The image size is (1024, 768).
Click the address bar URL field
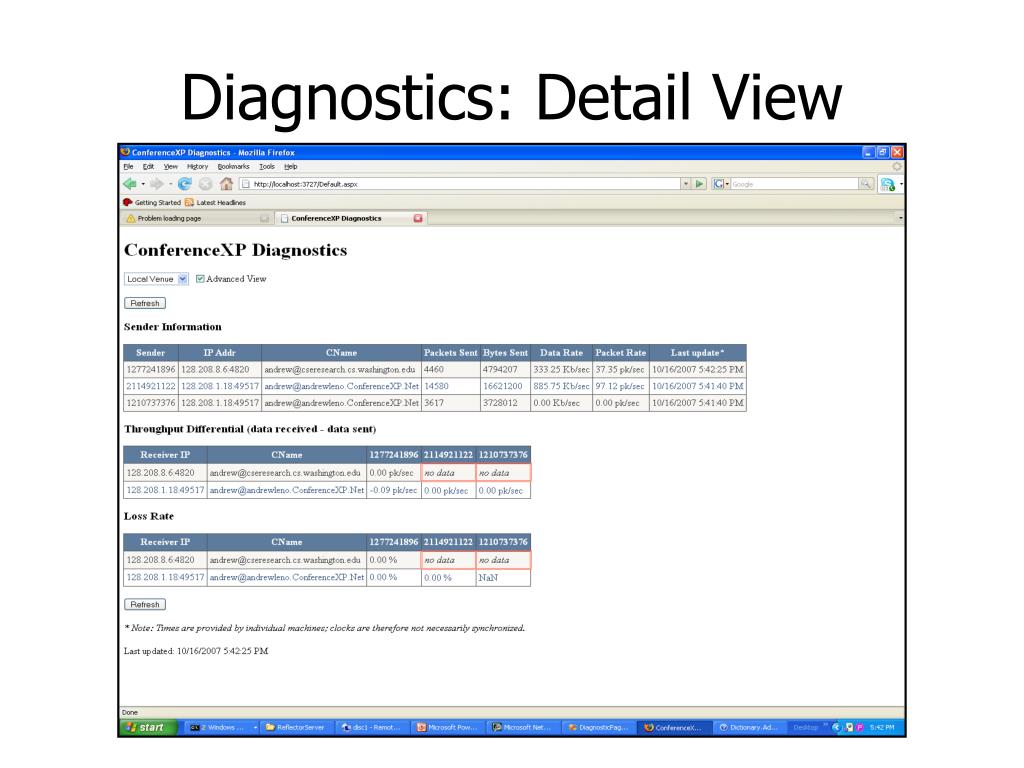pyautogui.click(x=460, y=184)
